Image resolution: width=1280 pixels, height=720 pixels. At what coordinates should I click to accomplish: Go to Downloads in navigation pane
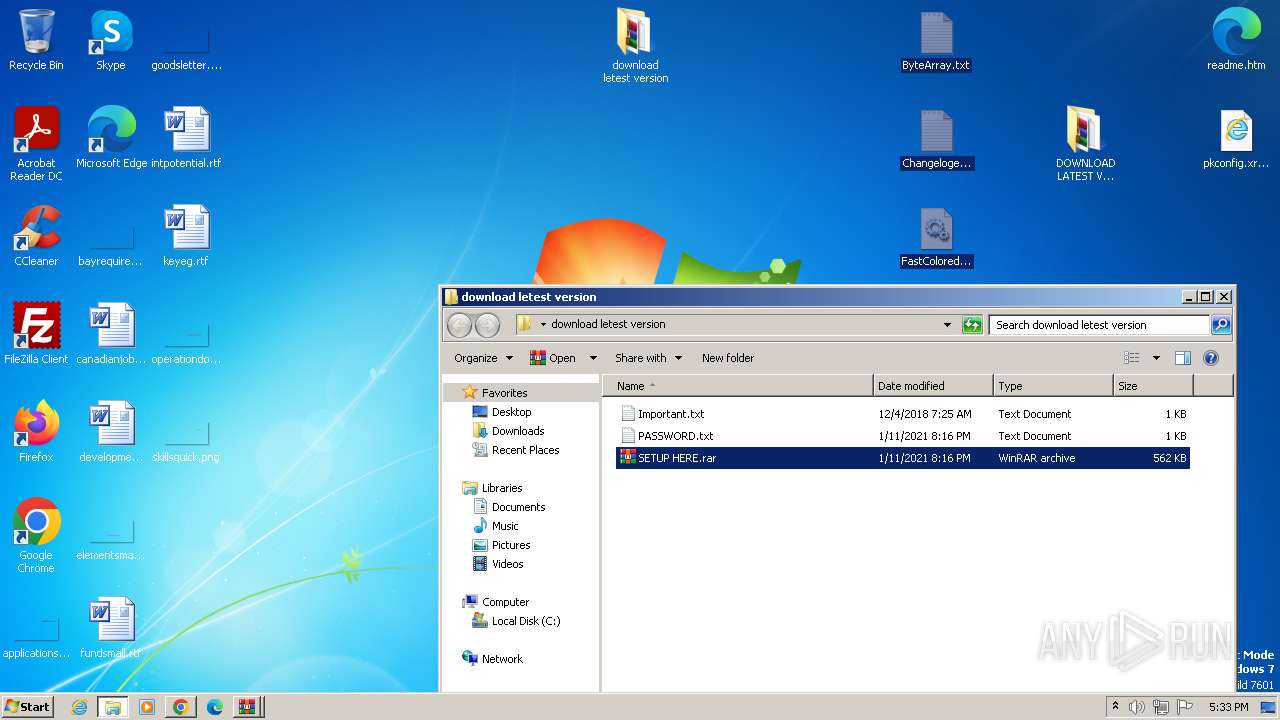click(517, 431)
